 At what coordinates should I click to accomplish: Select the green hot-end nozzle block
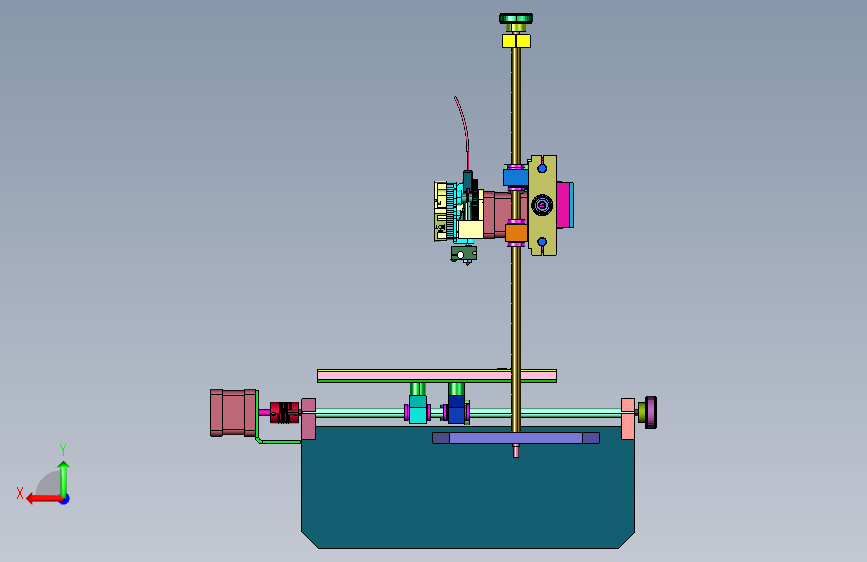[x=464, y=254]
